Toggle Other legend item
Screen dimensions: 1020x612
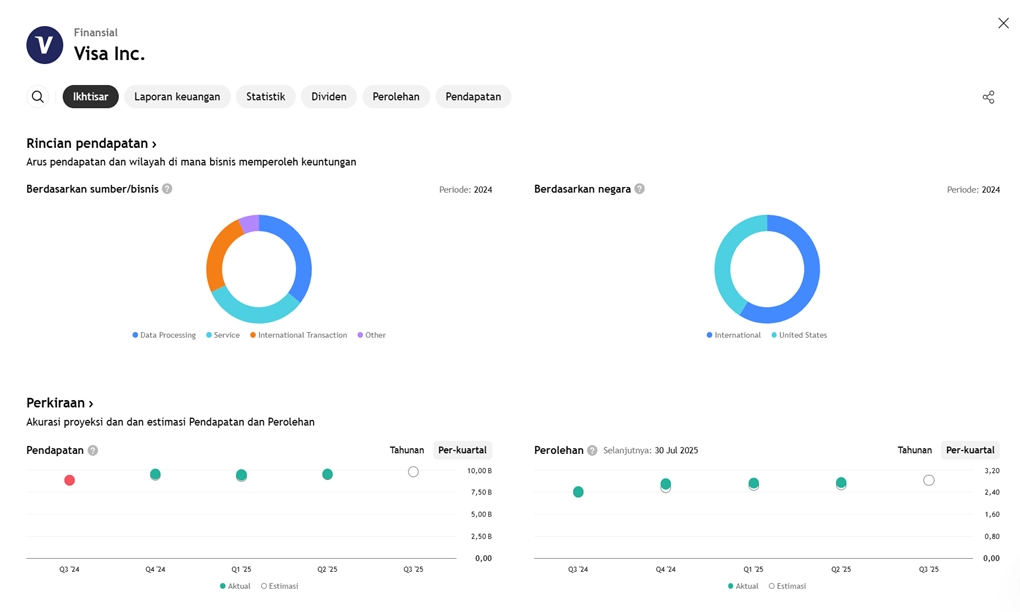371,336
